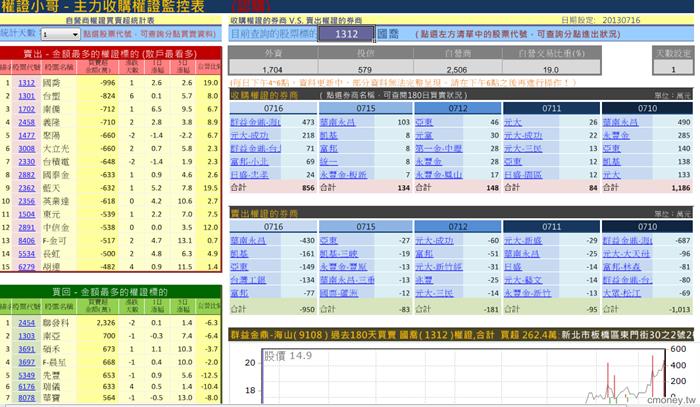Select the chart label 股價 14.9
Screen dimensions: 700x407
(x=288, y=356)
